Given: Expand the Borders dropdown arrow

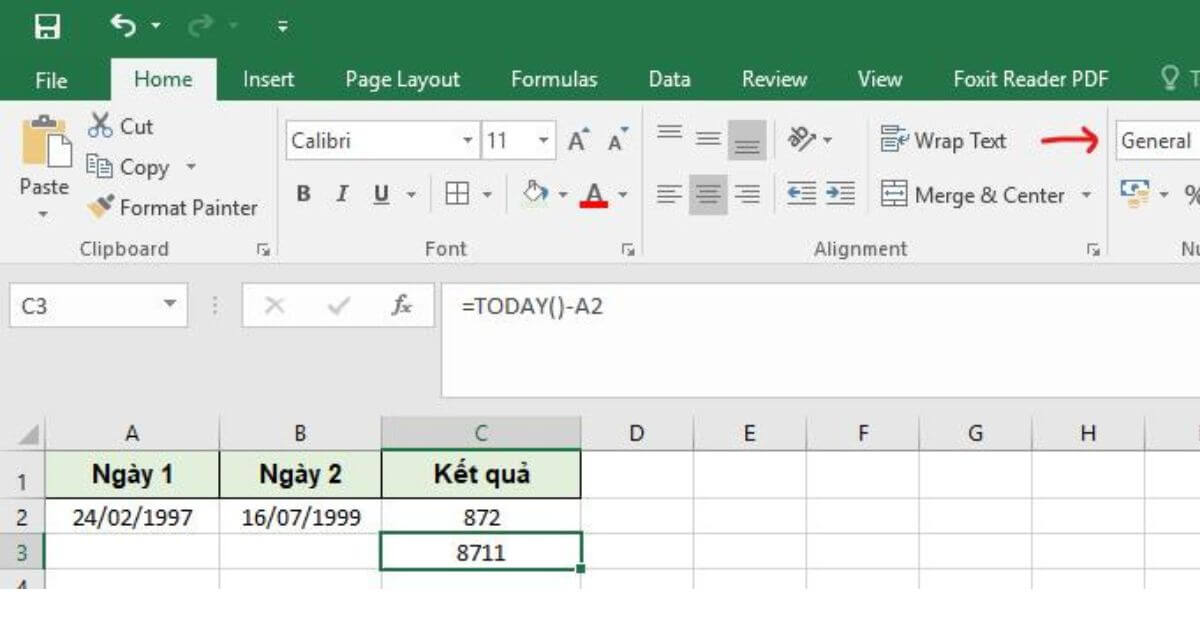Looking at the screenshot, I should [x=487, y=195].
